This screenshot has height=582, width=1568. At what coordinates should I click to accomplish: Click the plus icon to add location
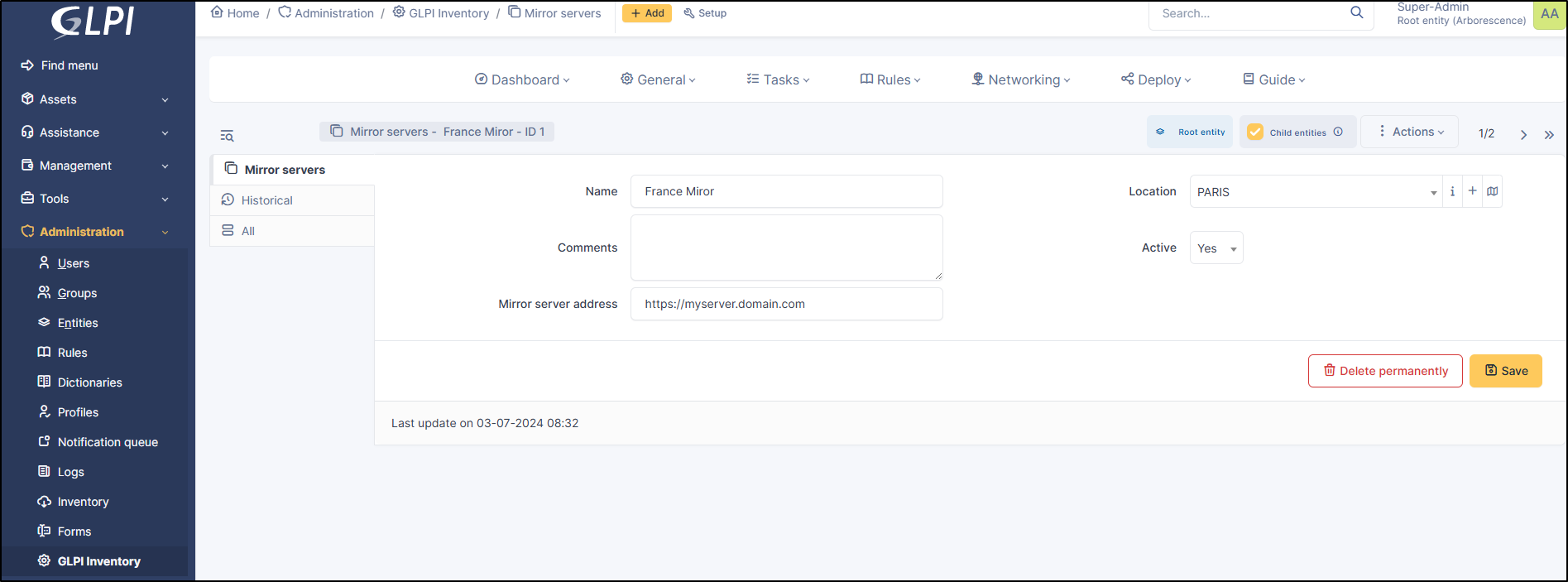[x=1472, y=191]
